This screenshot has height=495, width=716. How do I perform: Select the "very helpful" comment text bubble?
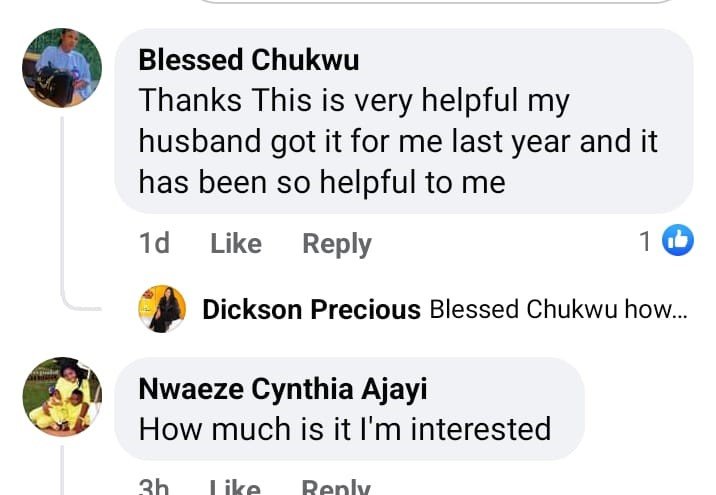click(x=400, y=140)
